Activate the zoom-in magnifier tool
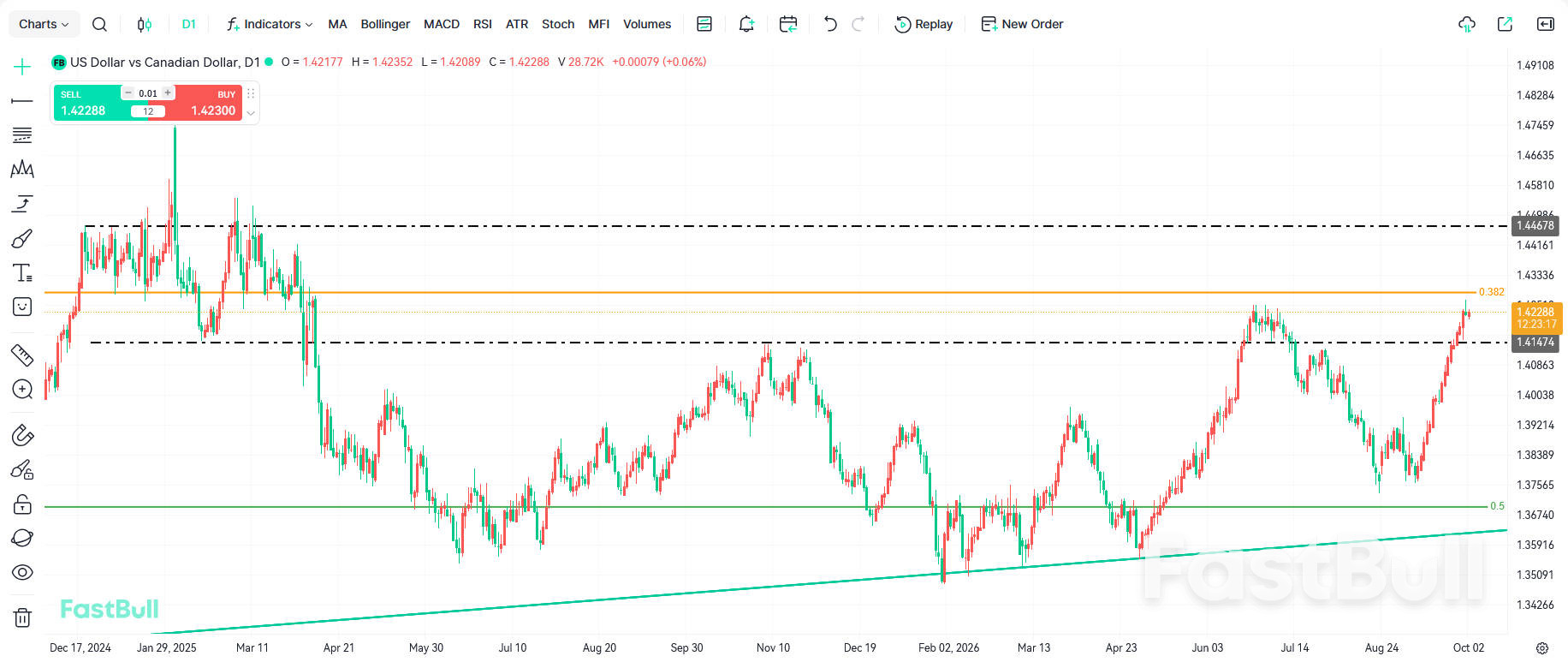 click(x=22, y=390)
